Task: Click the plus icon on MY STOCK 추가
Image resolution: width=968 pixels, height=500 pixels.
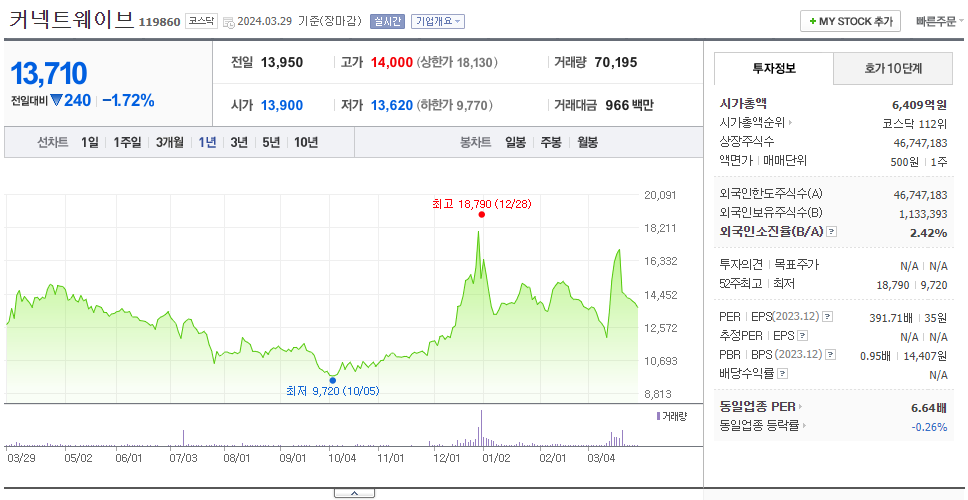Action: [812, 22]
